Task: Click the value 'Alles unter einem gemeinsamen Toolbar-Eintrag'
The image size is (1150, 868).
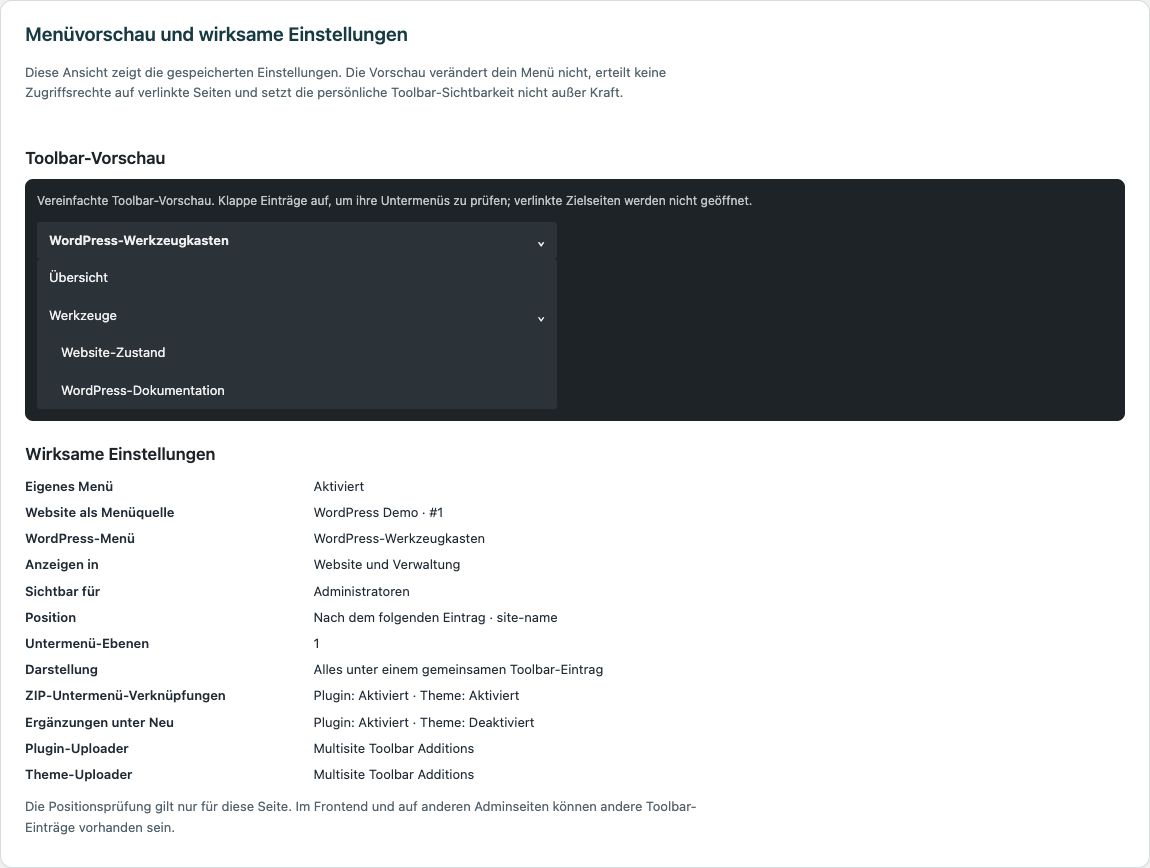Action: tap(458, 670)
